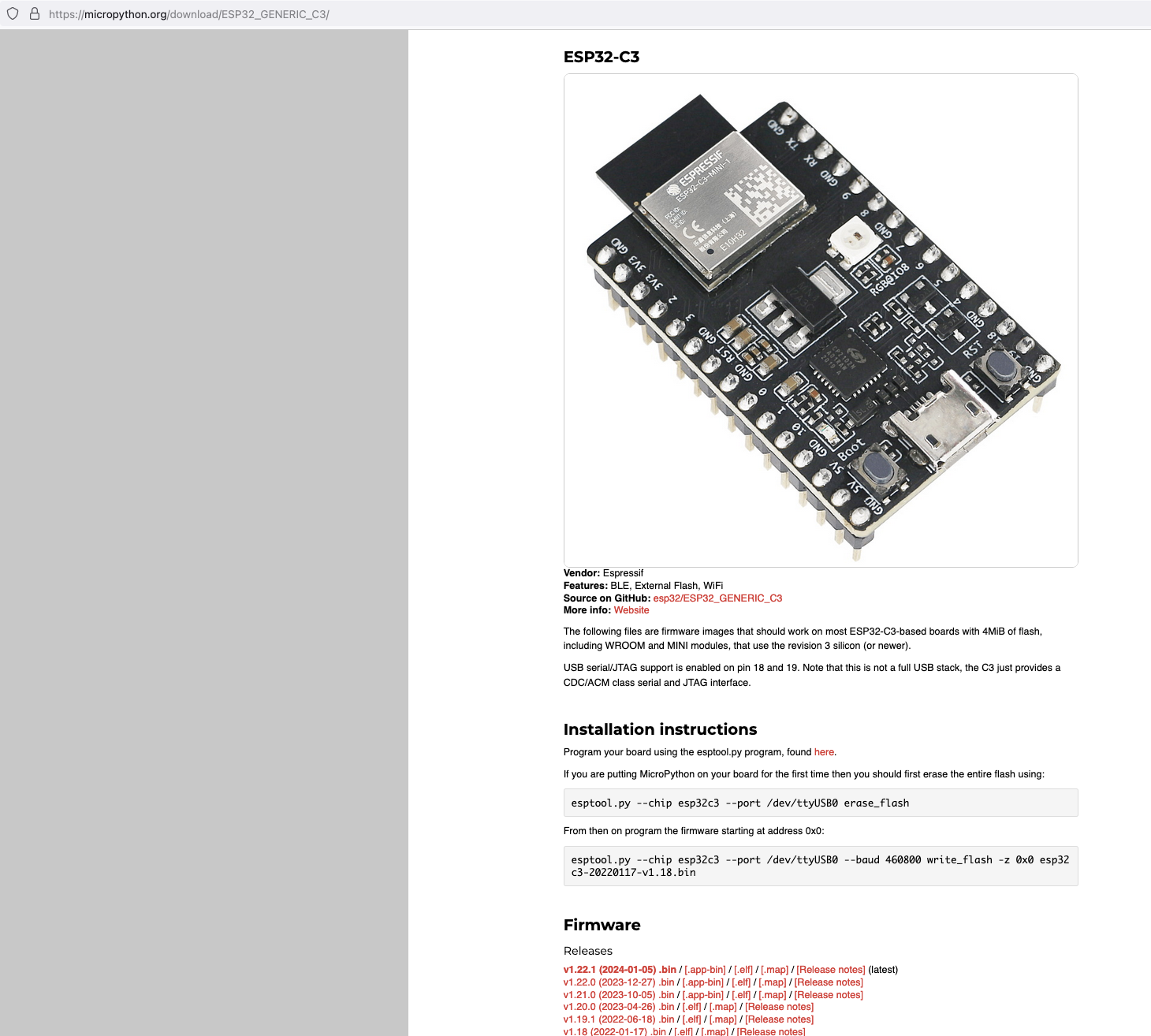1151x1036 pixels.
Task: Download the v1.22.0 [.map] file
Action: (772, 982)
